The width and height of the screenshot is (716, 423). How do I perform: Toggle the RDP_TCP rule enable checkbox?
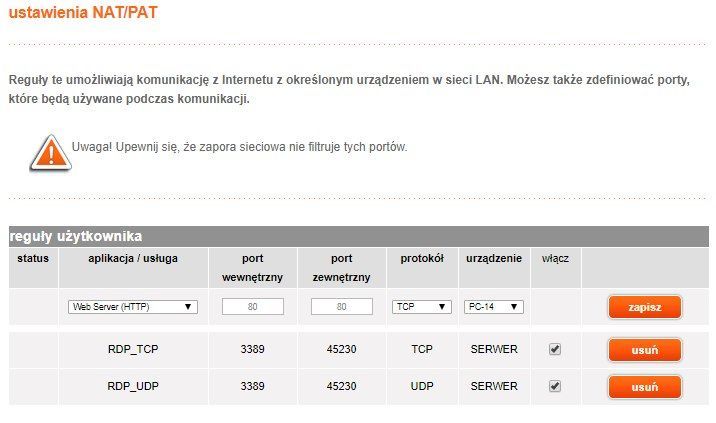555,350
